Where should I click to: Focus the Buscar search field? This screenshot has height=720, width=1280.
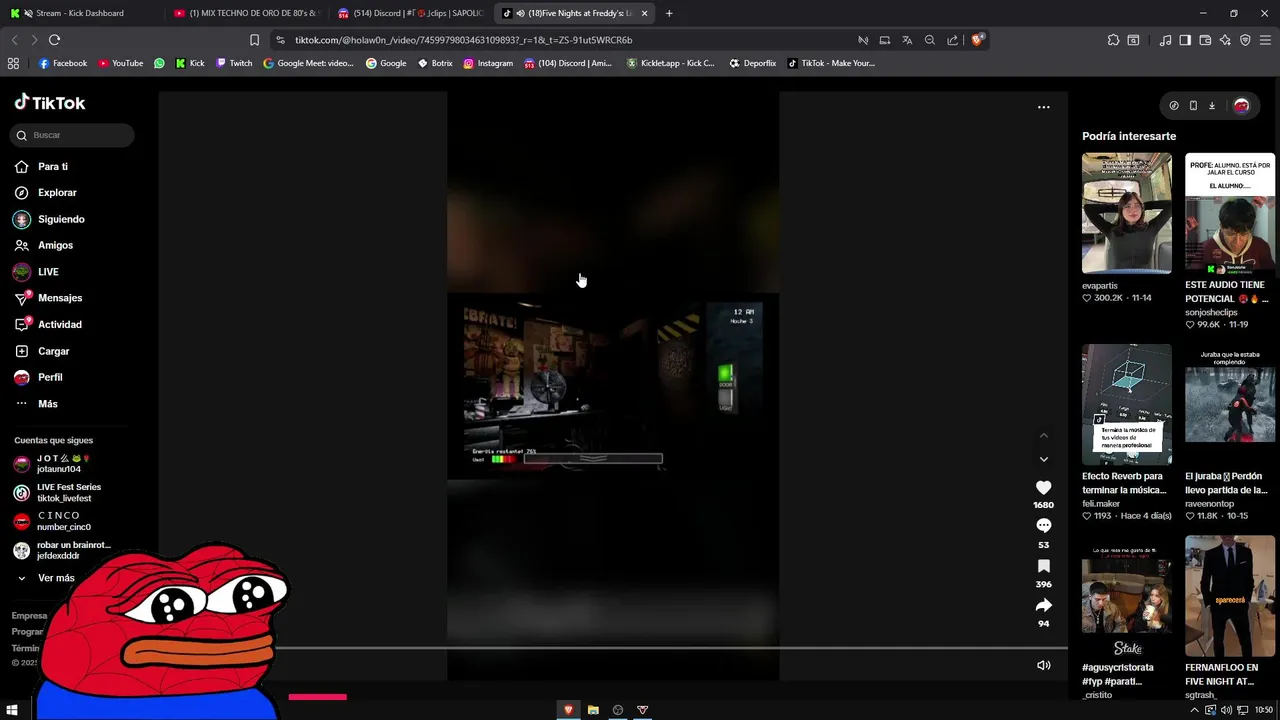72,135
